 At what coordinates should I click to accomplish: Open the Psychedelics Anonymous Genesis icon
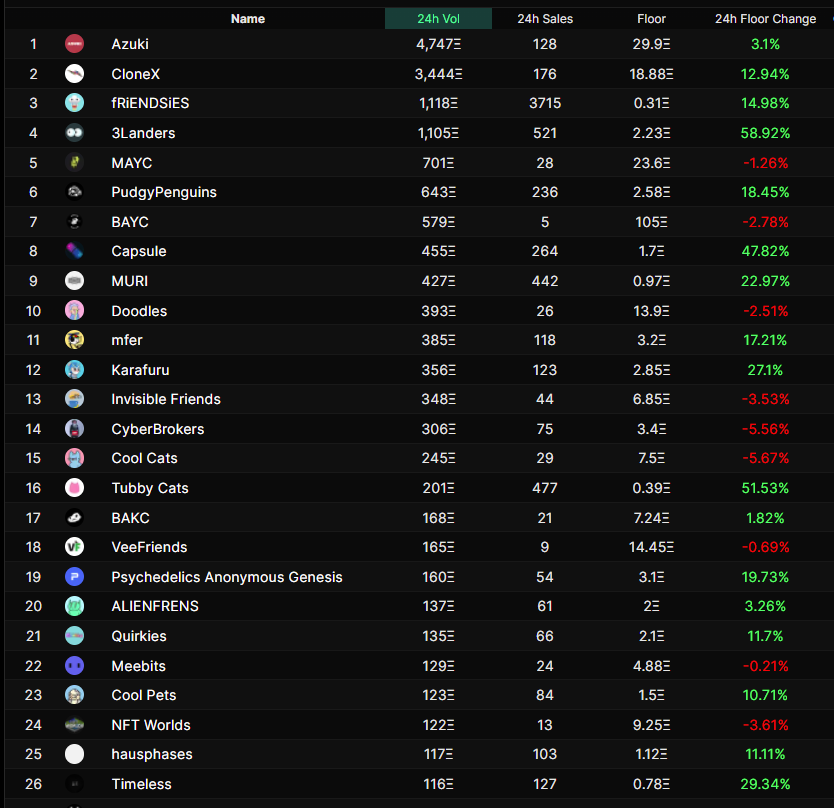74,576
